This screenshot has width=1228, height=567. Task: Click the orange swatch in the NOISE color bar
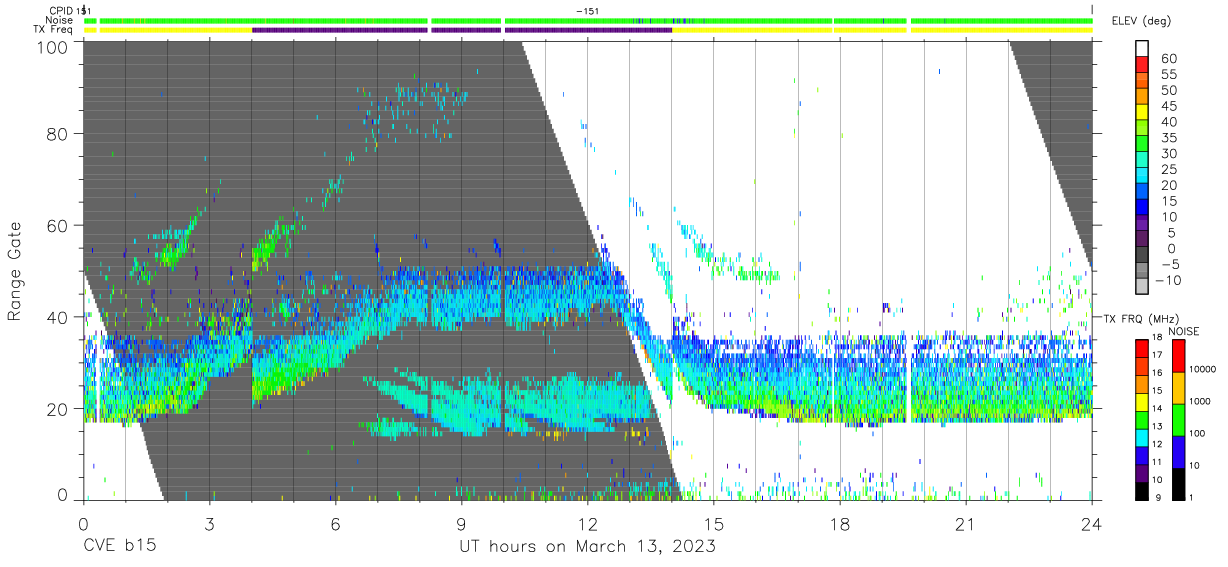1177,388
